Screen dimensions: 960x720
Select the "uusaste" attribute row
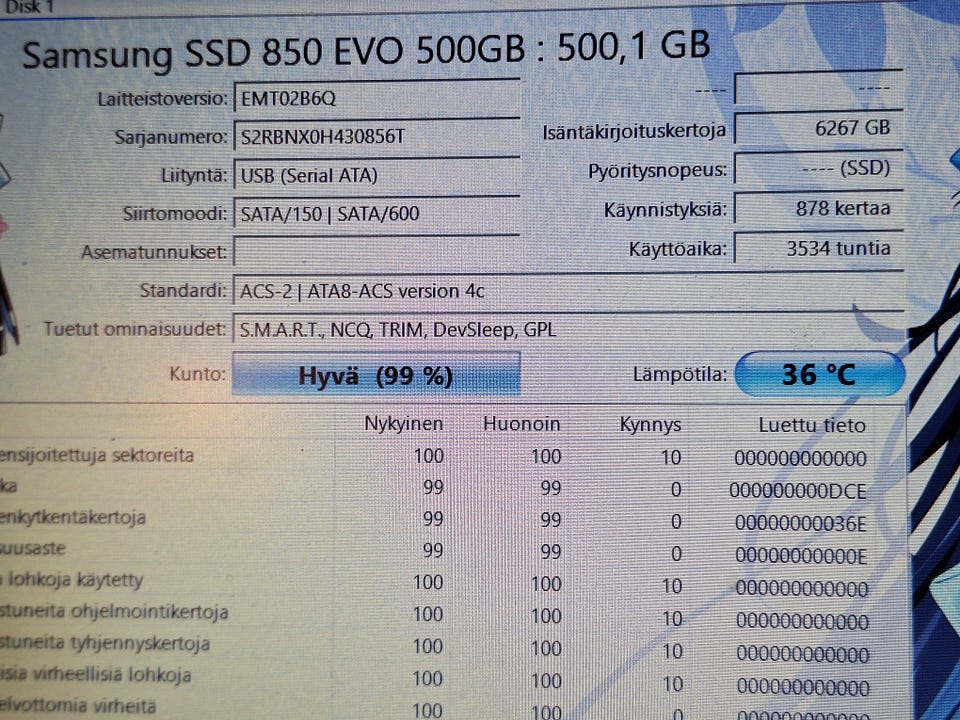pyautogui.click(x=433, y=551)
